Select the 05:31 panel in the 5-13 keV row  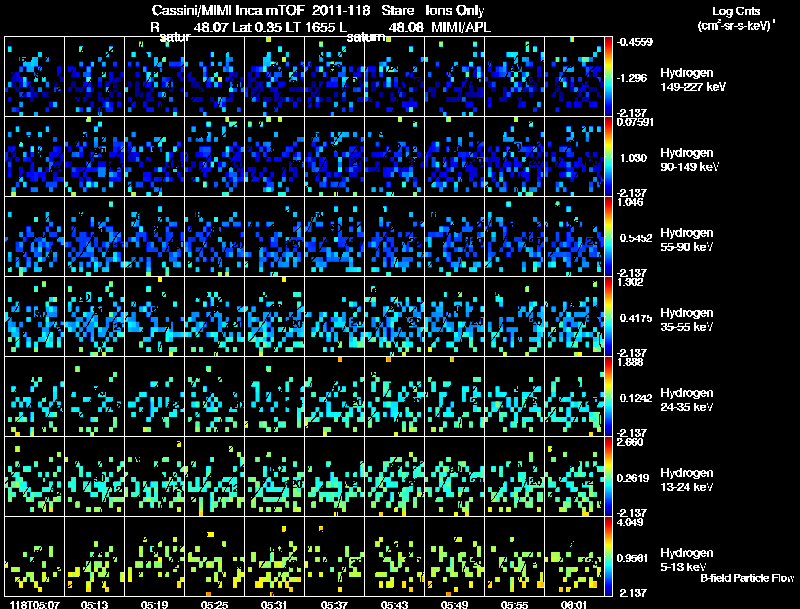tap(274, 556)
